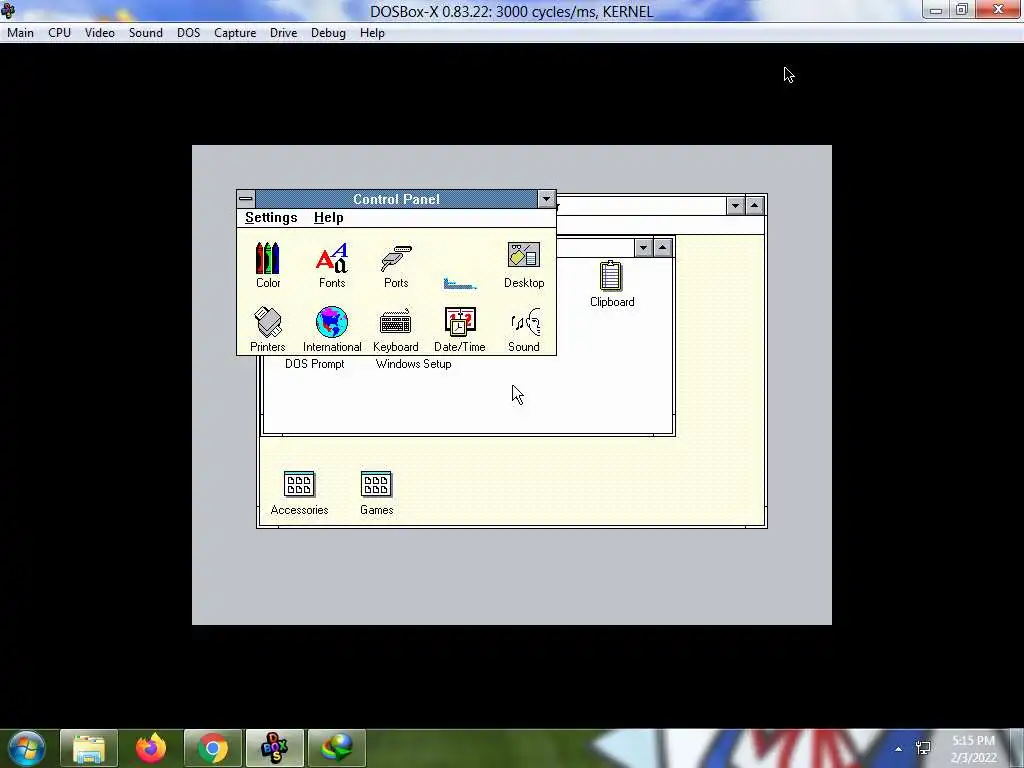Minimize the Main group window
The height and width of the screenshot is (768, 1024).
coord(643,248)
